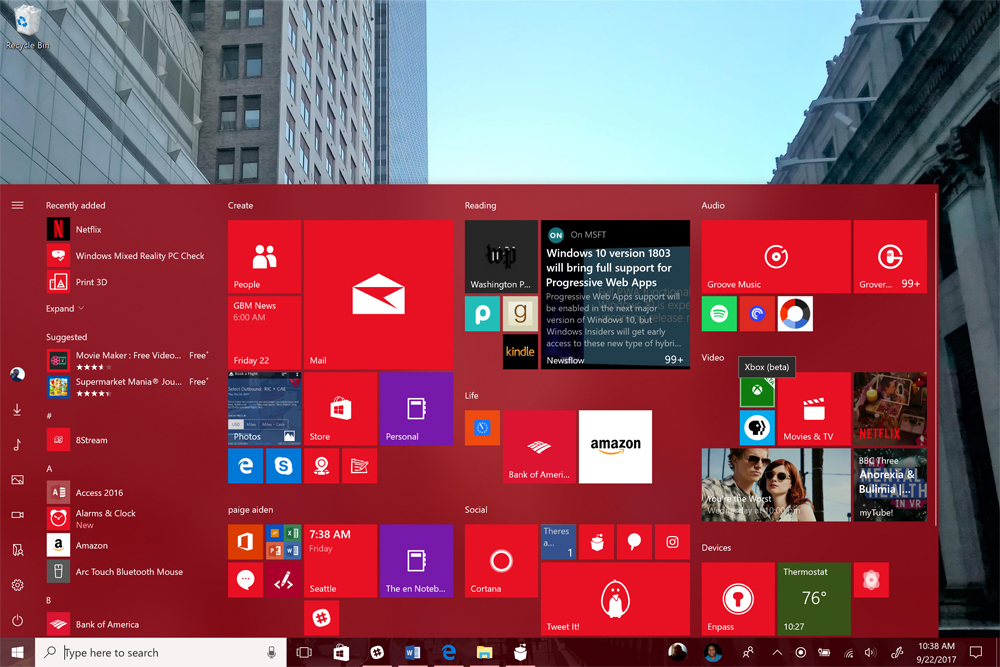
Task: Open the GBM News calendar tile
Action: tap(264, 333)
